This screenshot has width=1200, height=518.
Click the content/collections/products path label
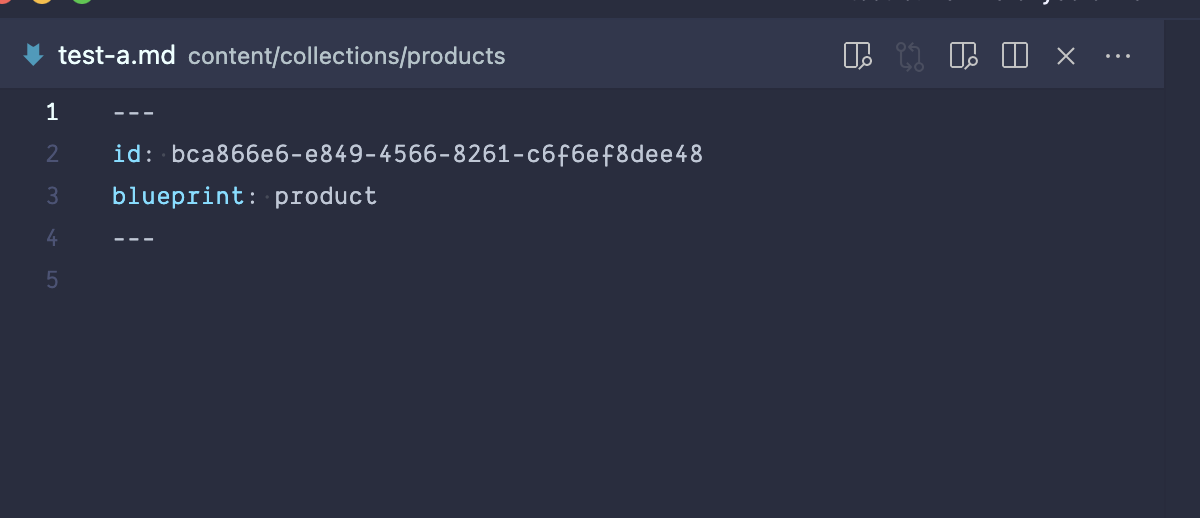point(347,56)
